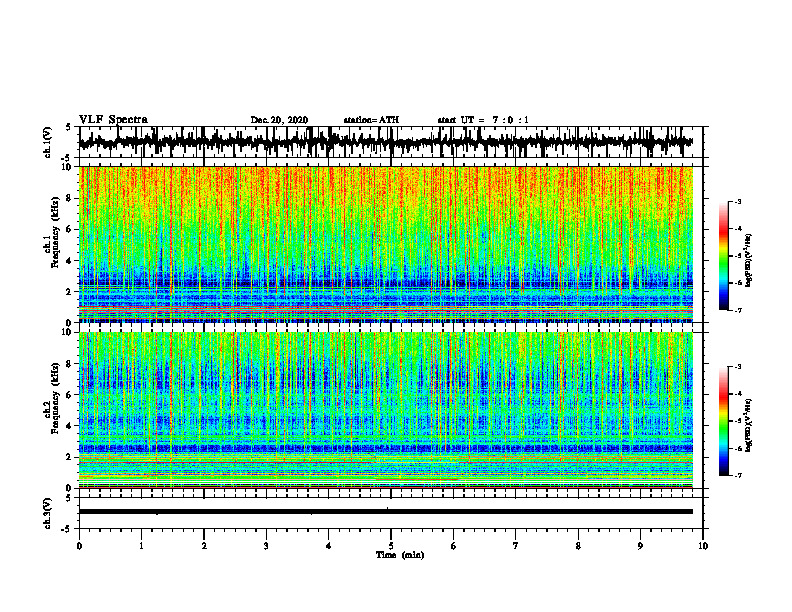Click the -3 value on ch.2 color bar
Viewport: 792px width, 612px height.
click(738, 367)
